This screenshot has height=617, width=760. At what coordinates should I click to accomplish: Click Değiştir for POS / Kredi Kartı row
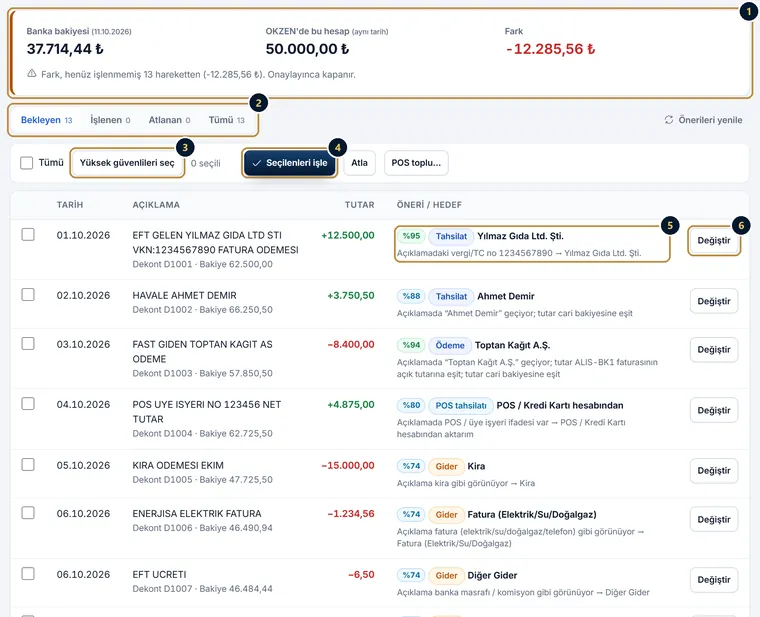point(713,410)
